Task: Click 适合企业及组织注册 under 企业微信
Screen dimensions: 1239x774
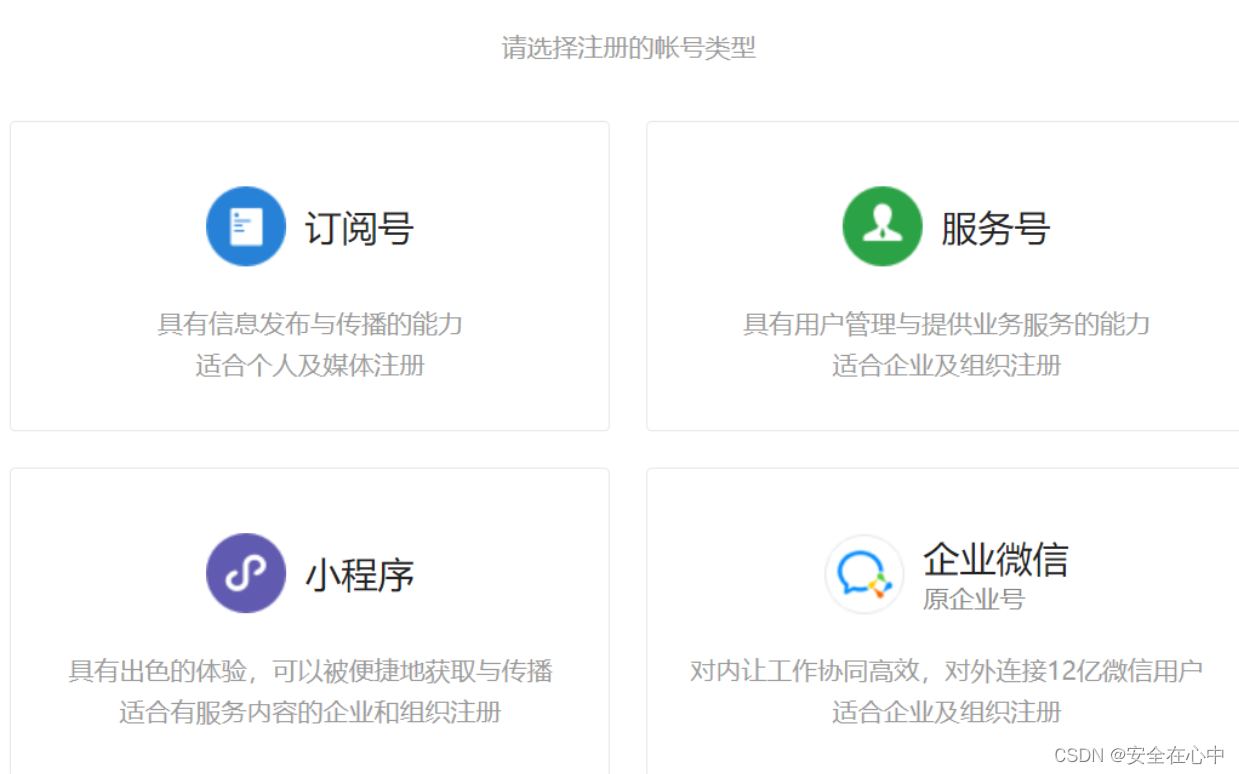Action: pos(946,712)
